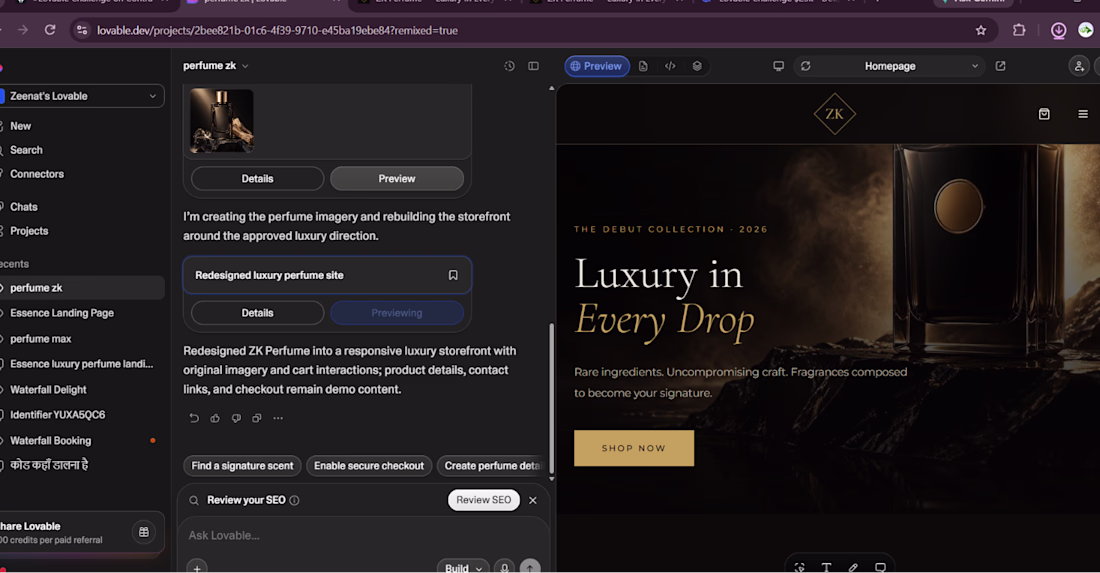
Task: Switch to the Preview view
Action: [597, 66]
